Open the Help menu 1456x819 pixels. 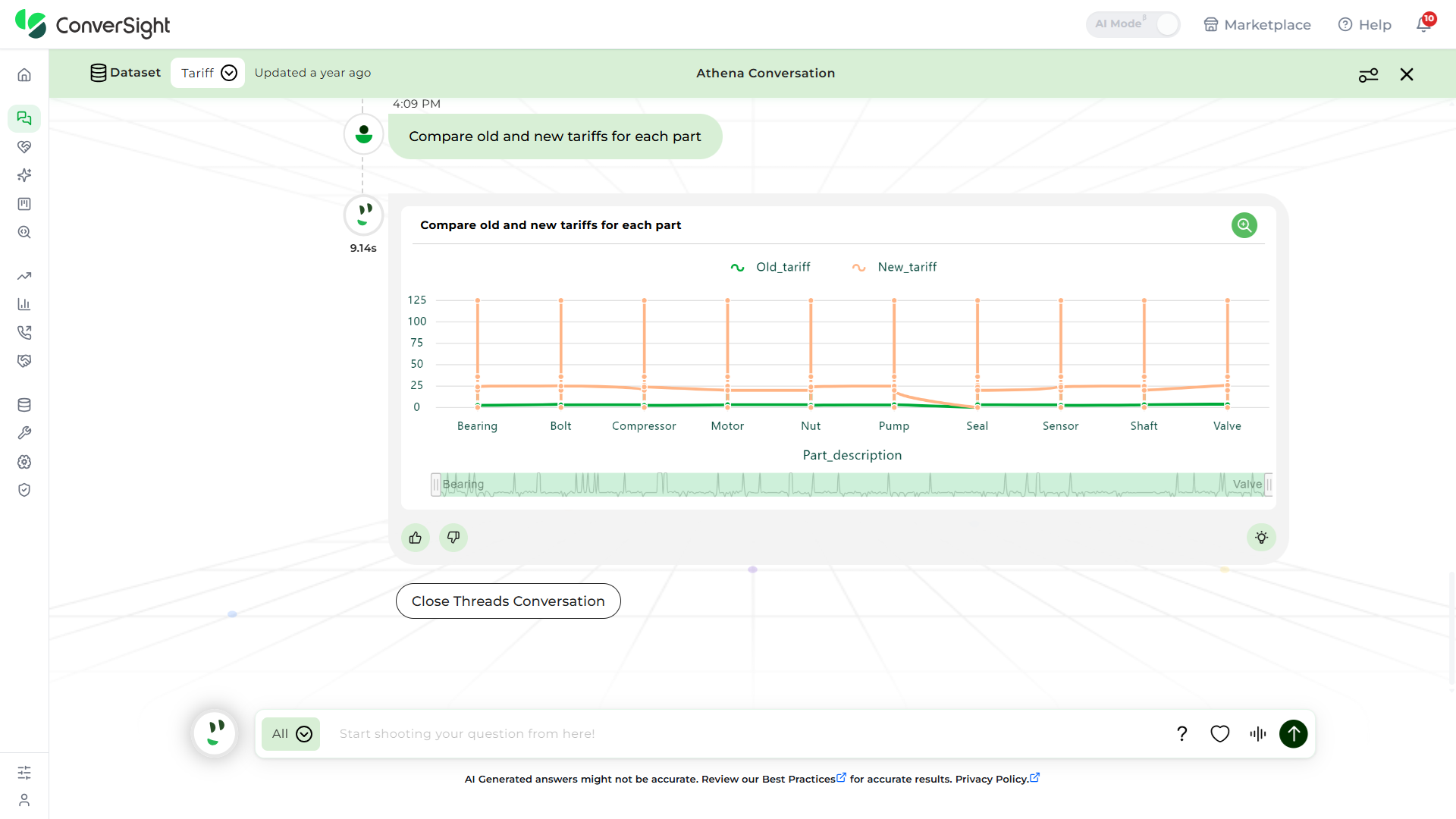1364,24
